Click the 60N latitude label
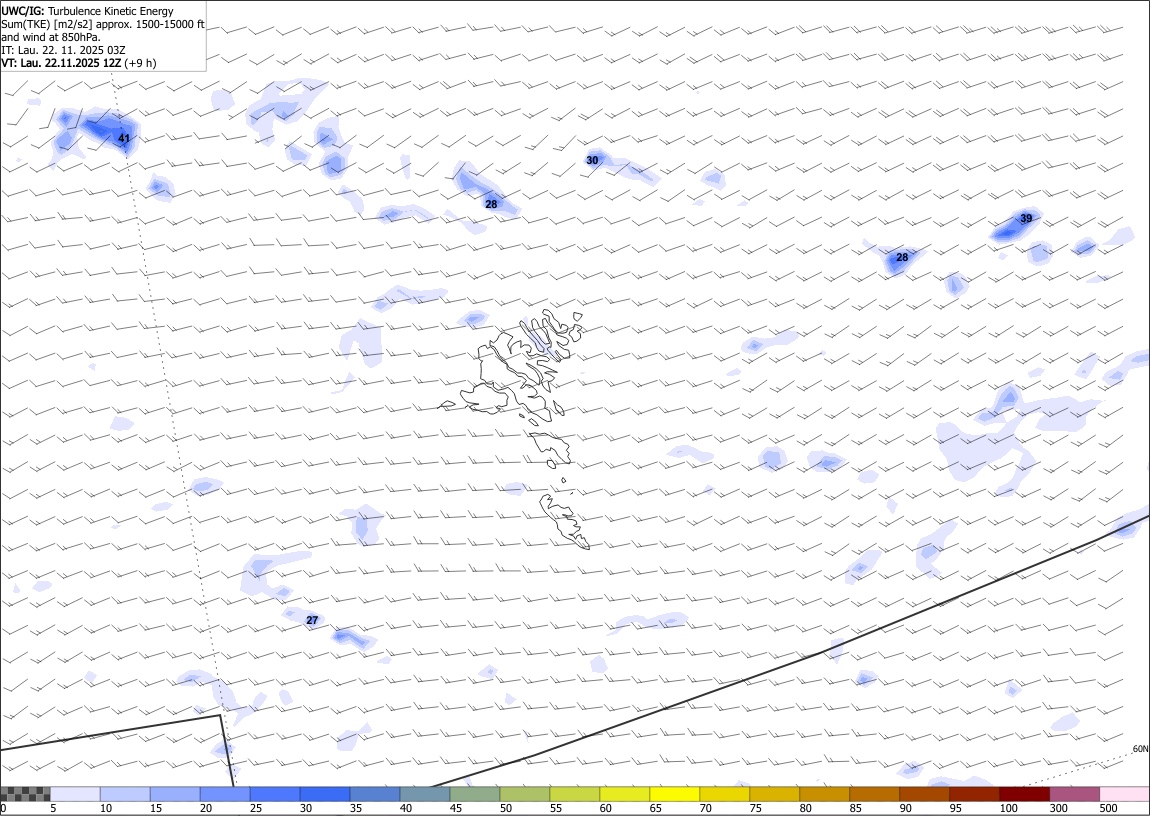The image size is (1150, 816). coord(1140,749)
